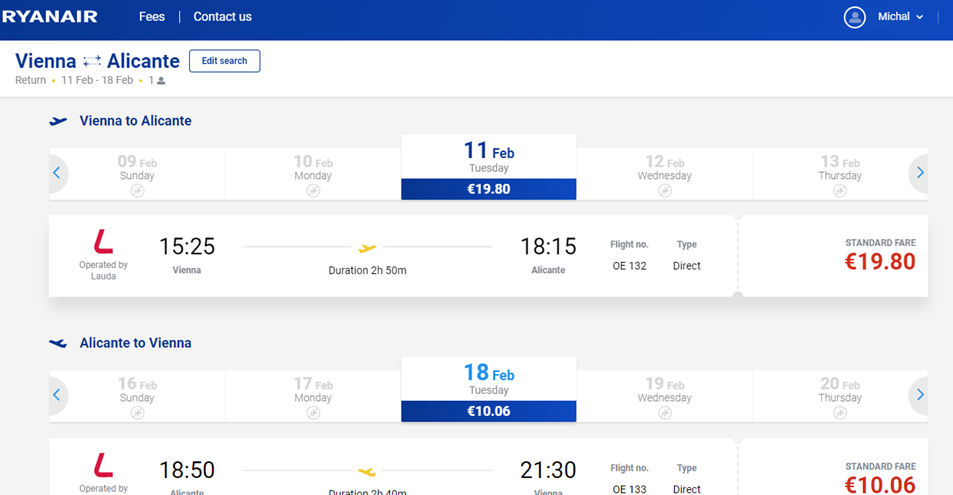Show later outbound dates with right chevron

point(920,173)
